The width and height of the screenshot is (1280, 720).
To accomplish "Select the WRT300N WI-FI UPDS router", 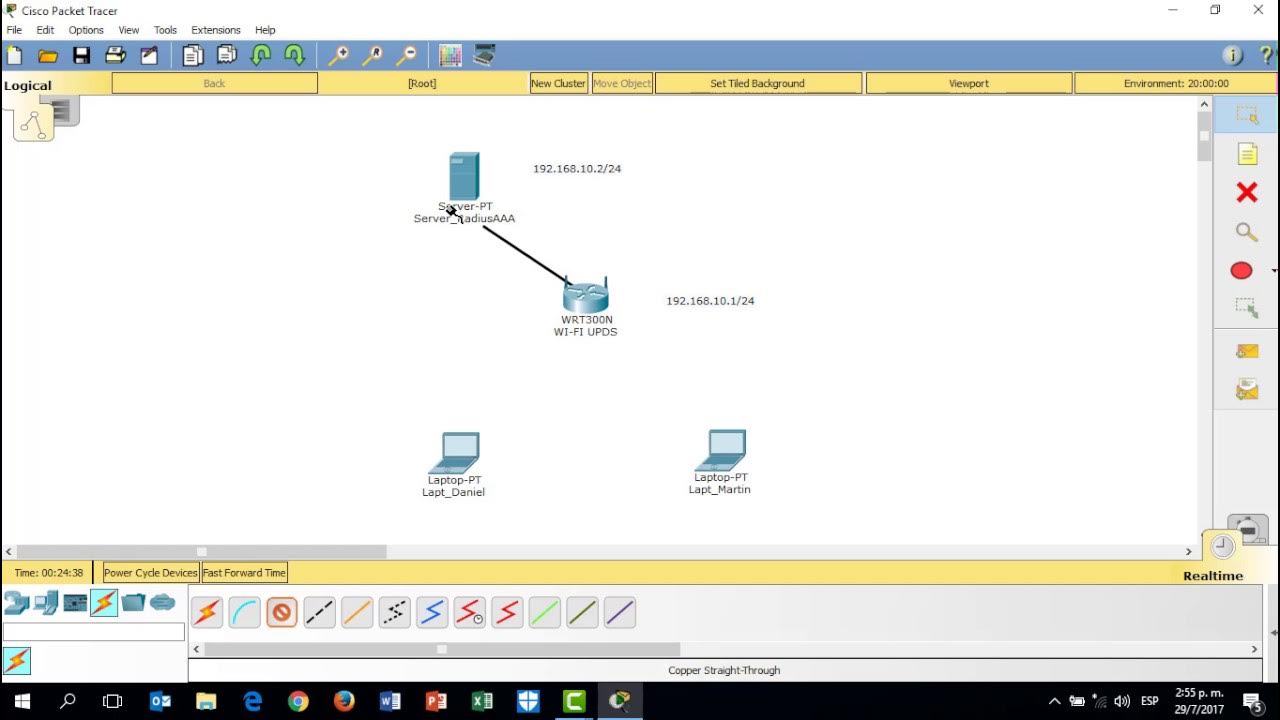I will (x=586, y=297).
